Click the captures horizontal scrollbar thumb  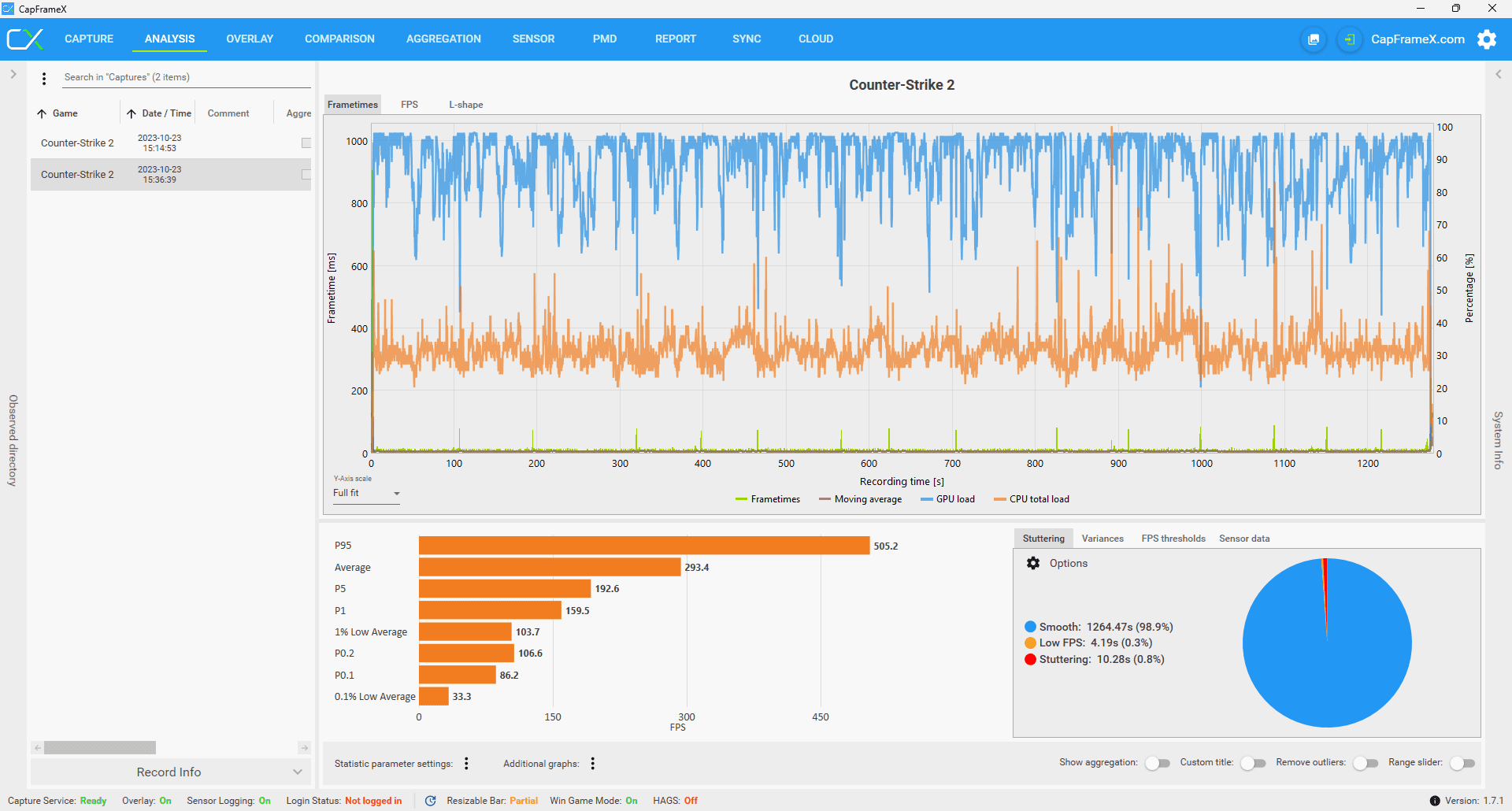[100, 747]
